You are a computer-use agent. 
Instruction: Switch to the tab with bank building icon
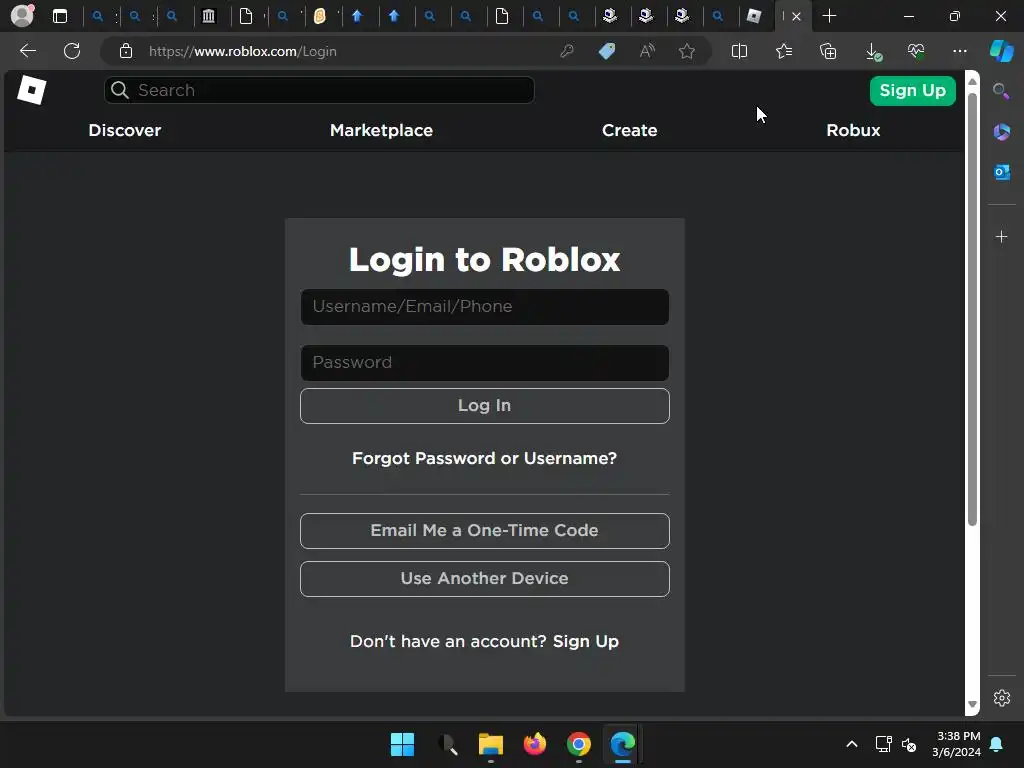click(208, 16)
